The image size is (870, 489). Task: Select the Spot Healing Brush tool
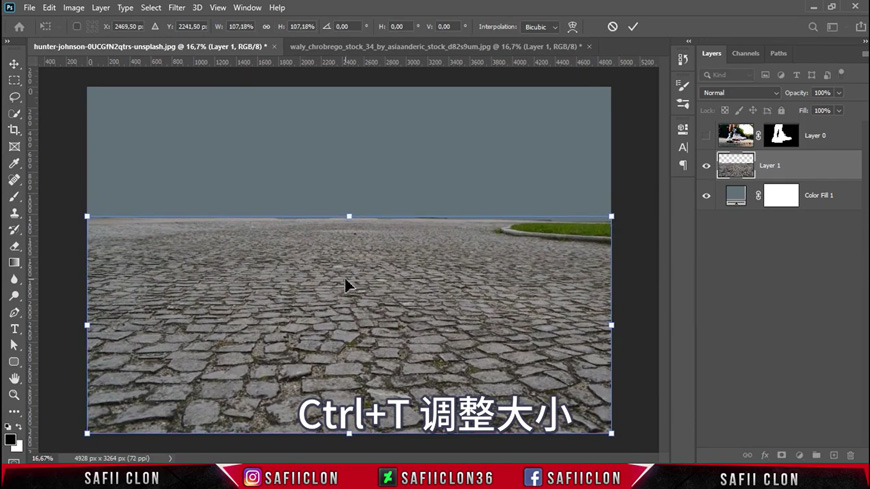[14, 180]
